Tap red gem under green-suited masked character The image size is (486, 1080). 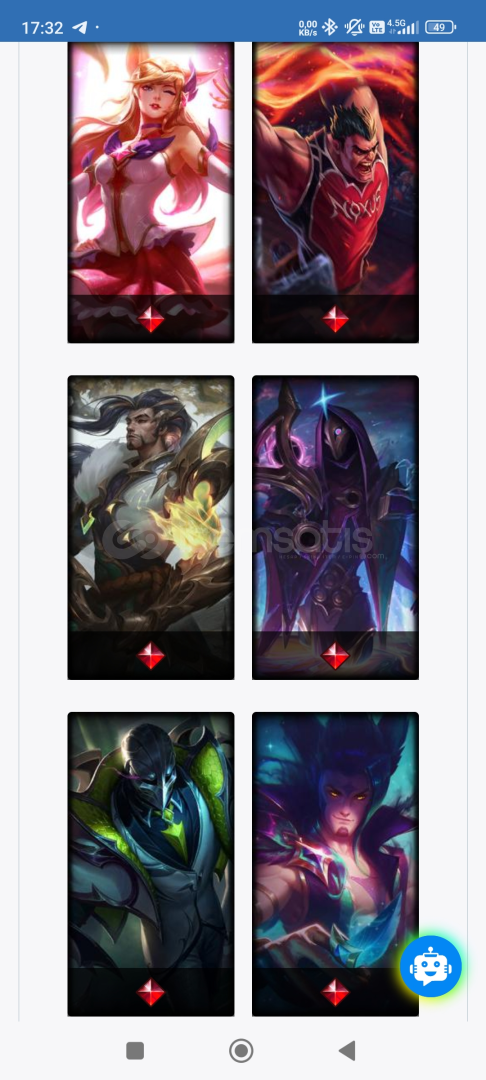point(151,993)
